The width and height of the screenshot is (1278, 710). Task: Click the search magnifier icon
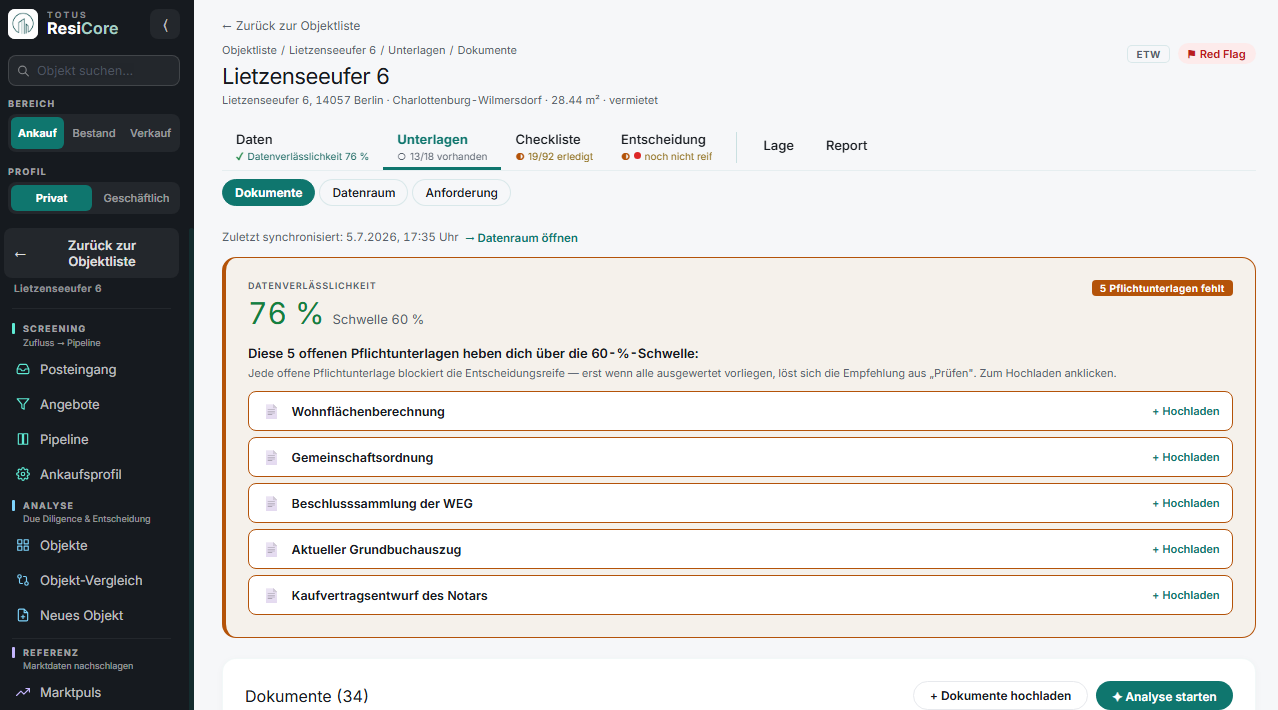click(x=24, y=71)
